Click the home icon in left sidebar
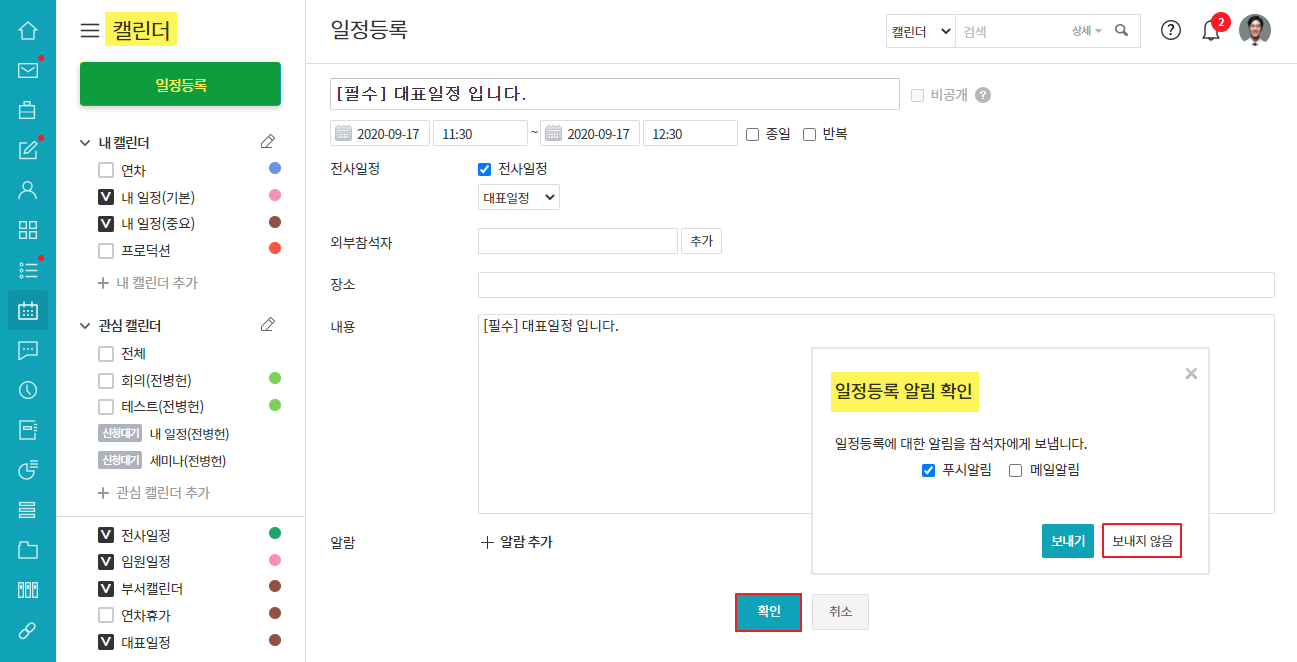This screenshot has height=662, width=1297. point(28,30)
